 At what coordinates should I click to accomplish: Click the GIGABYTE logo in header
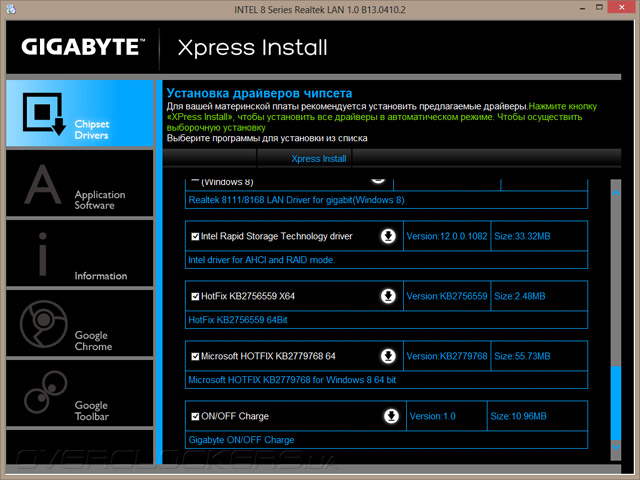click(83, 47)
